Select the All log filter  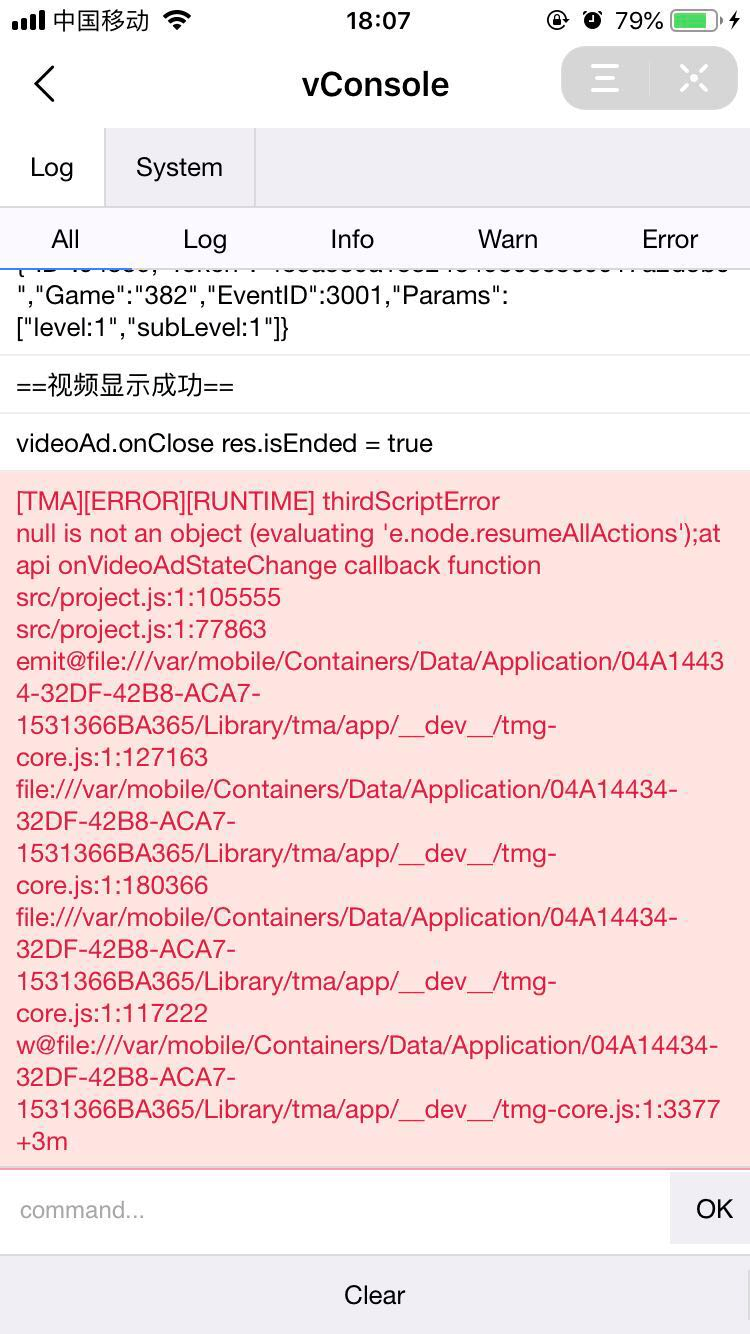(x=65, y=239)
